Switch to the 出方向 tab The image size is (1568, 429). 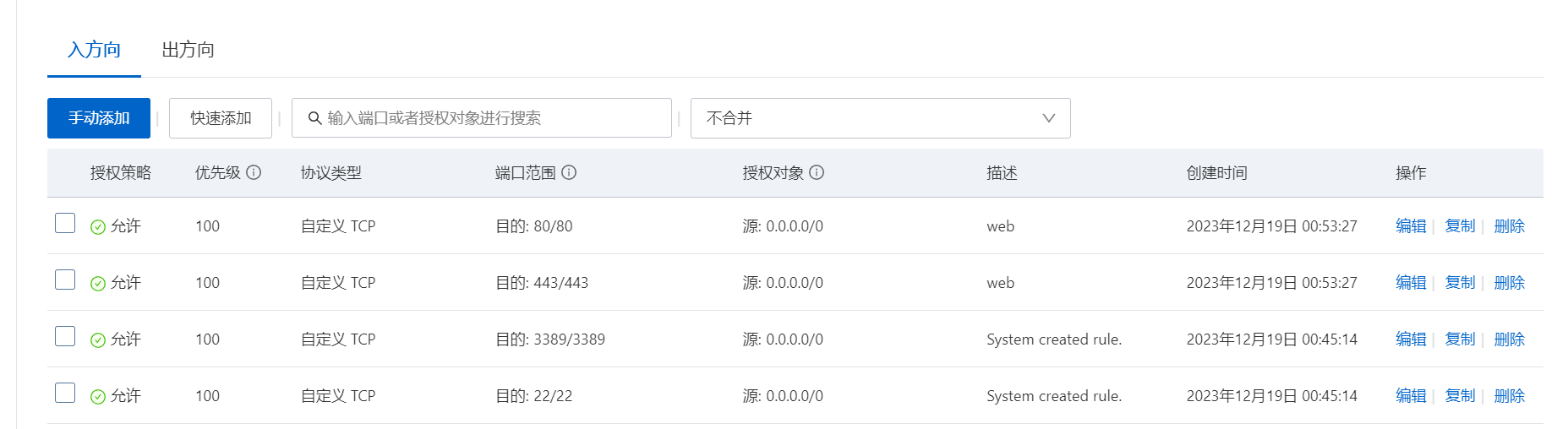tap(188, 50)
